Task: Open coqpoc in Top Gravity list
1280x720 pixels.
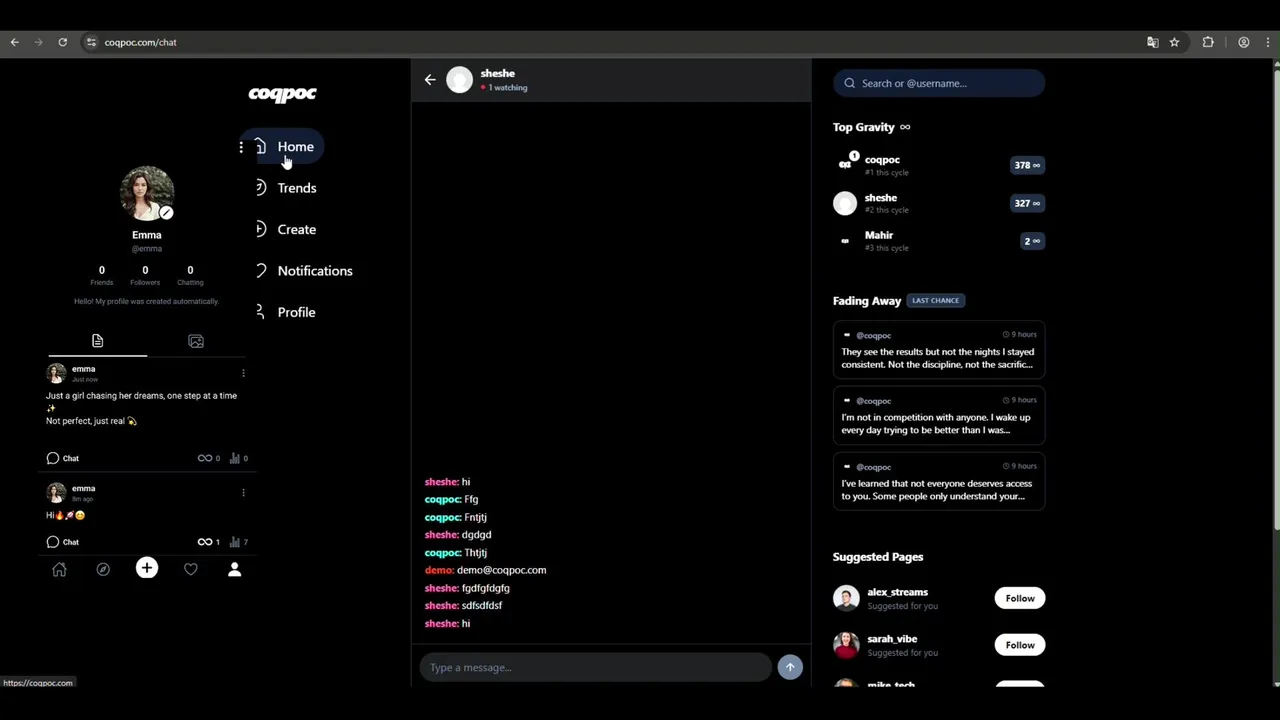Action: point(939,165)
